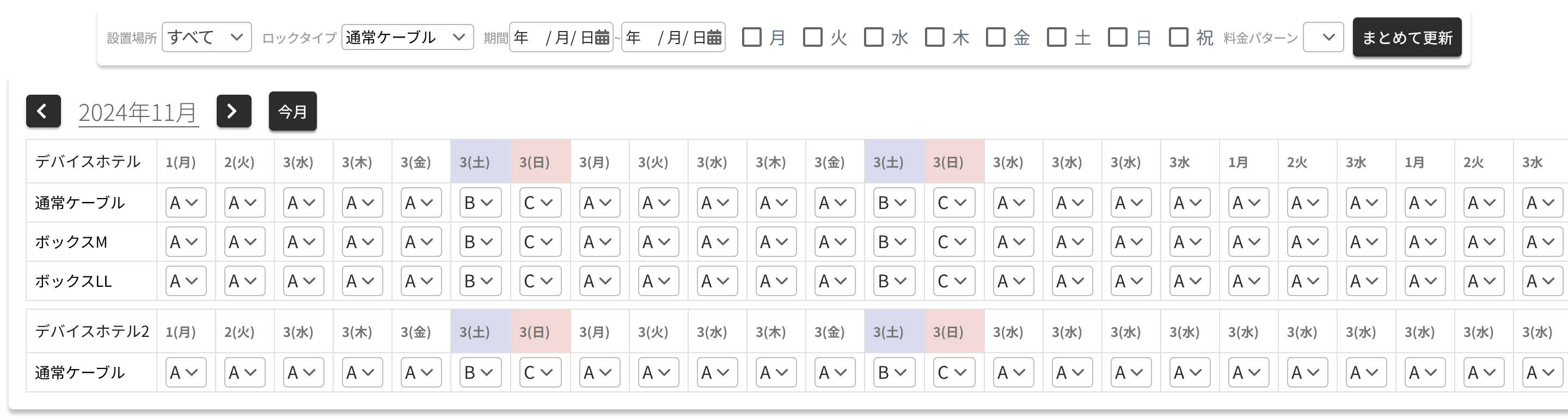Viewport: 1568px width, 418px height.
Task: Go to next month with right arrow
Action: pyautogui.click(x=234, y=110)
